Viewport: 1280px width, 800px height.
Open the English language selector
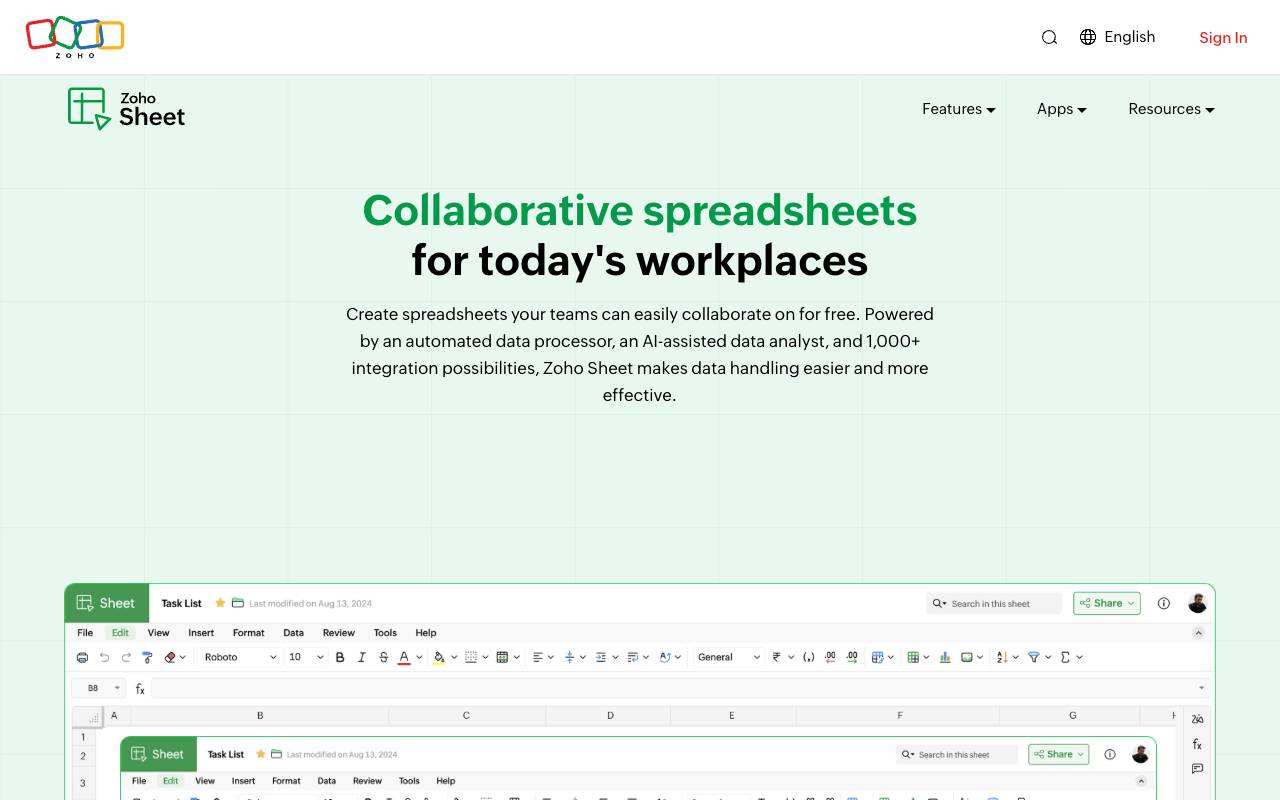point(1118,37)
